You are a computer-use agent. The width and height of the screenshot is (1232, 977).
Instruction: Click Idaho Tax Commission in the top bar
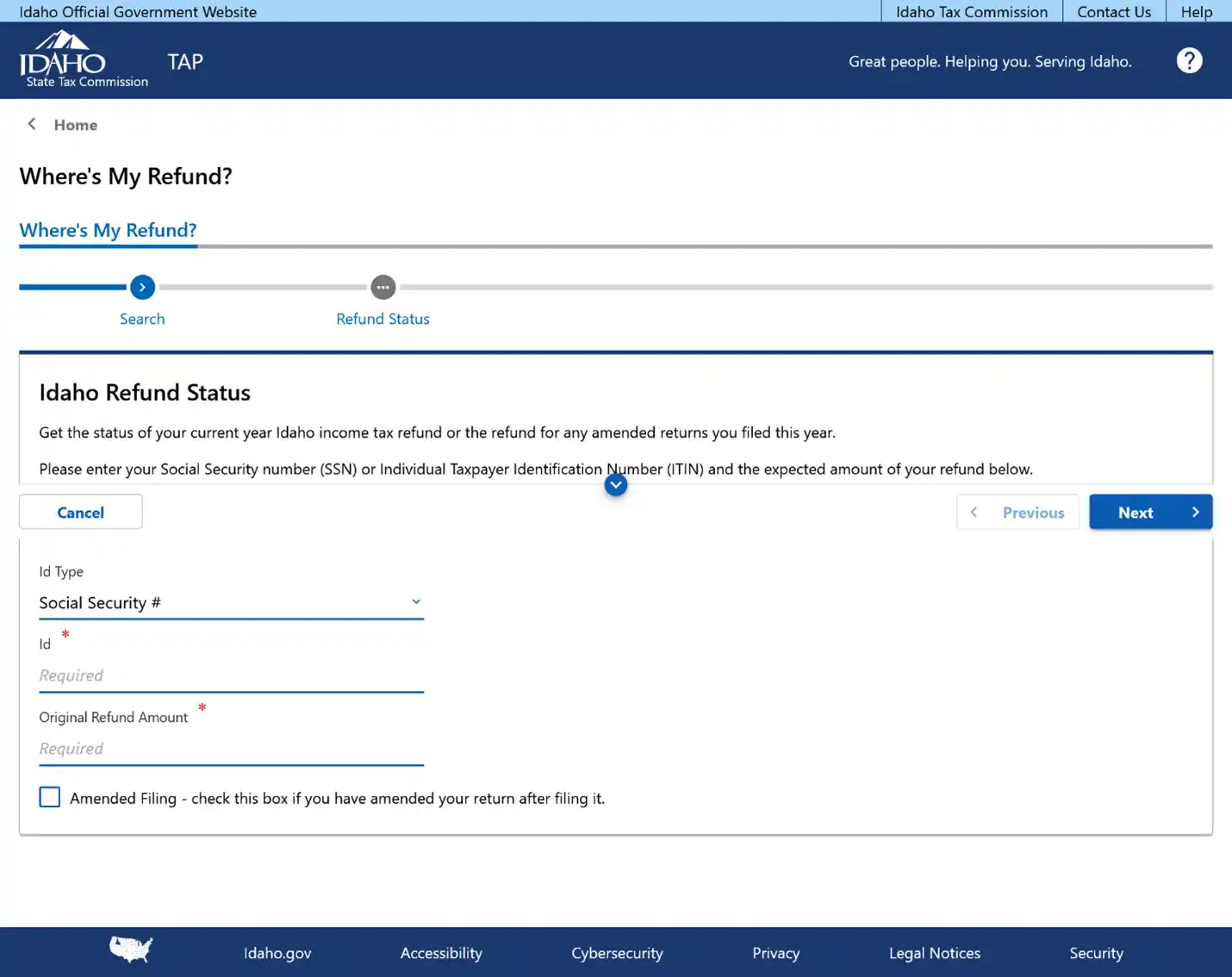(x=971, y=11)
